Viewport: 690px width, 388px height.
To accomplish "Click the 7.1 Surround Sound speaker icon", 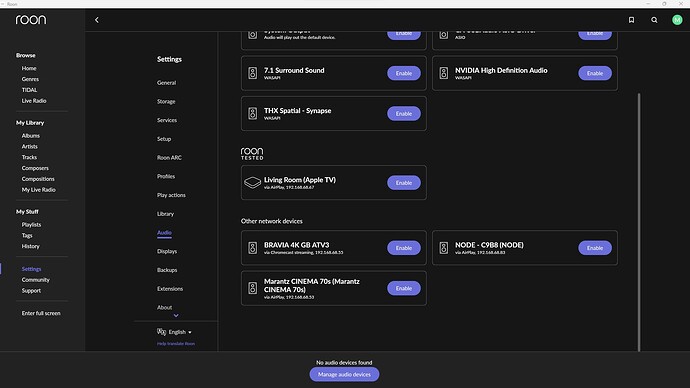I will coord(253,73).
